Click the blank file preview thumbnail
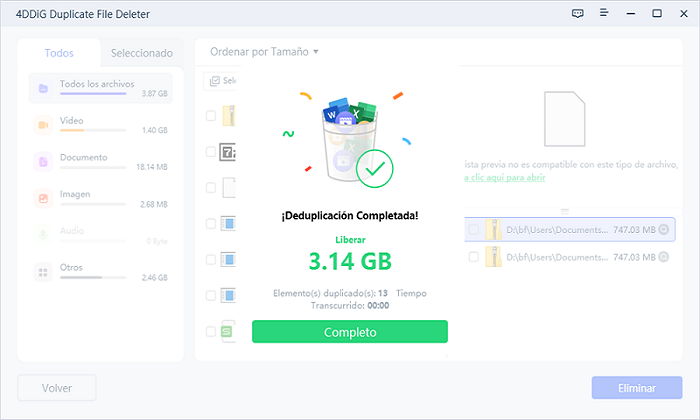Viewport: 700px width, 420px height. 564,119
